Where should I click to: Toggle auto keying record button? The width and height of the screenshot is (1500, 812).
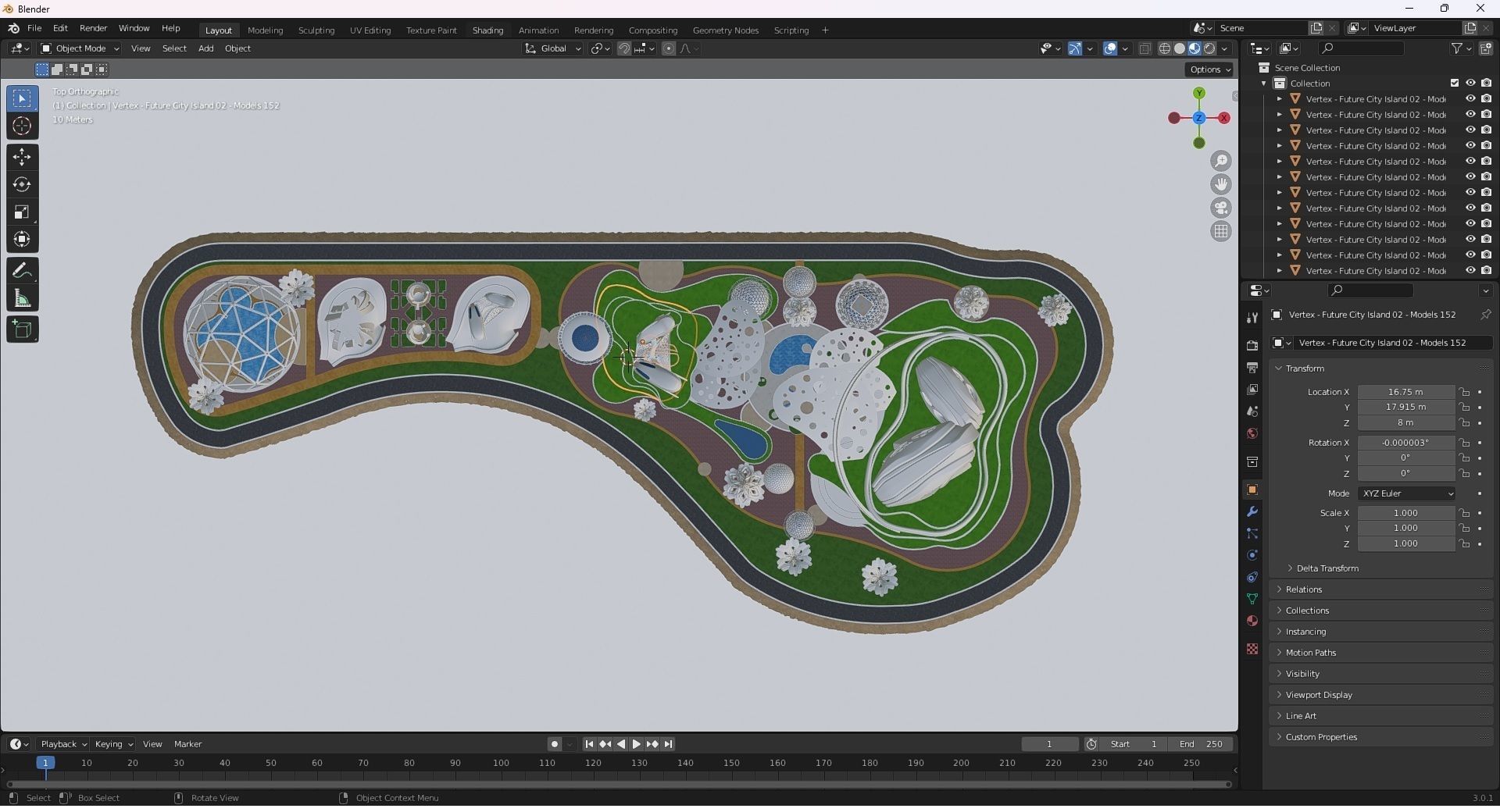point(555,745)
